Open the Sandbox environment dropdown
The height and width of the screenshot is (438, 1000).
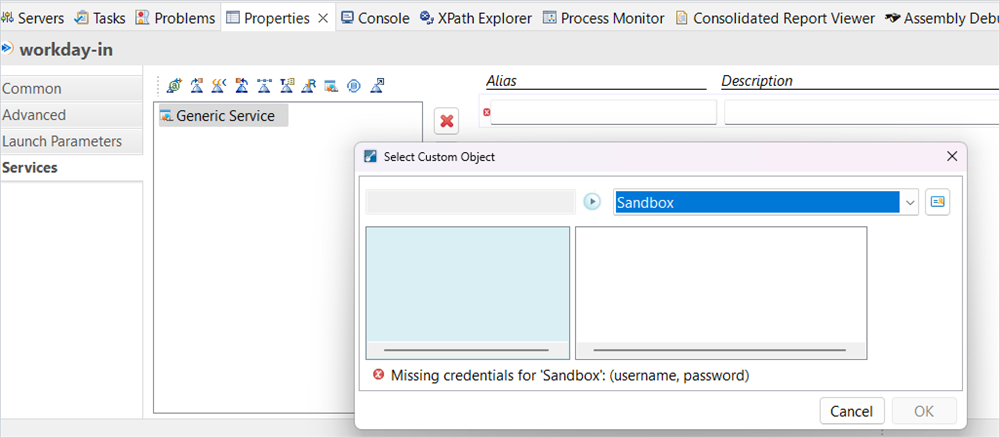point(909,203)
